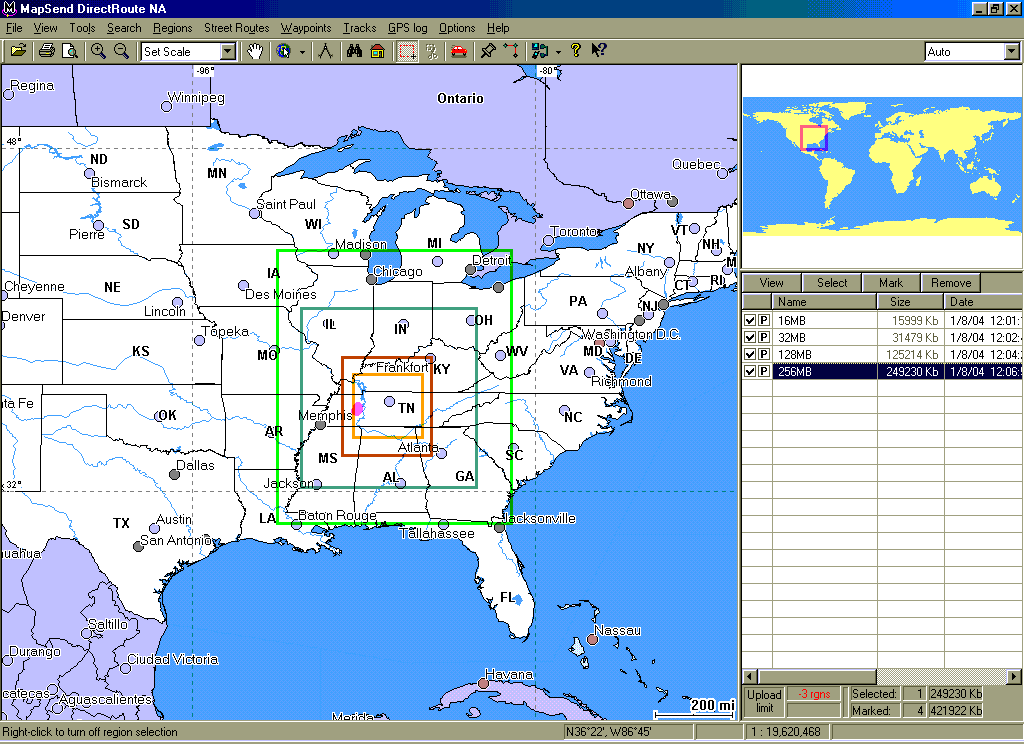Select the 32MB region row
Viewport: 1024px width, 744px height.
point(882,337)
